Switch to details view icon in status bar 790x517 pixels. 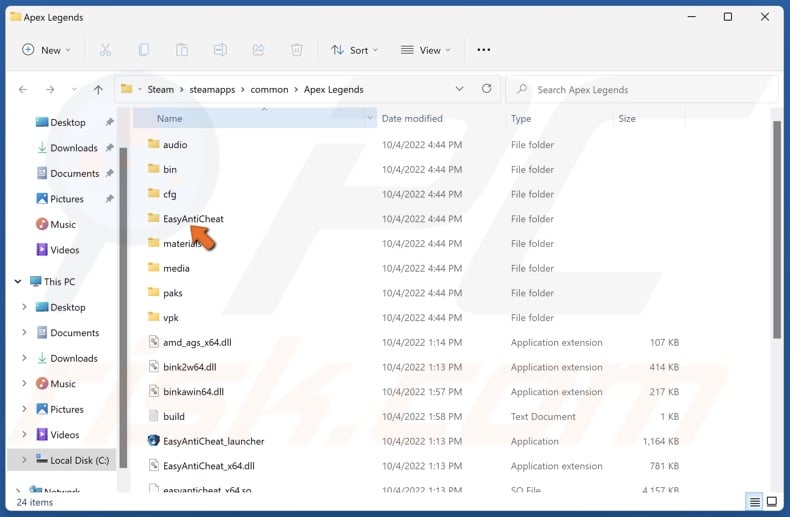point(755,501)
